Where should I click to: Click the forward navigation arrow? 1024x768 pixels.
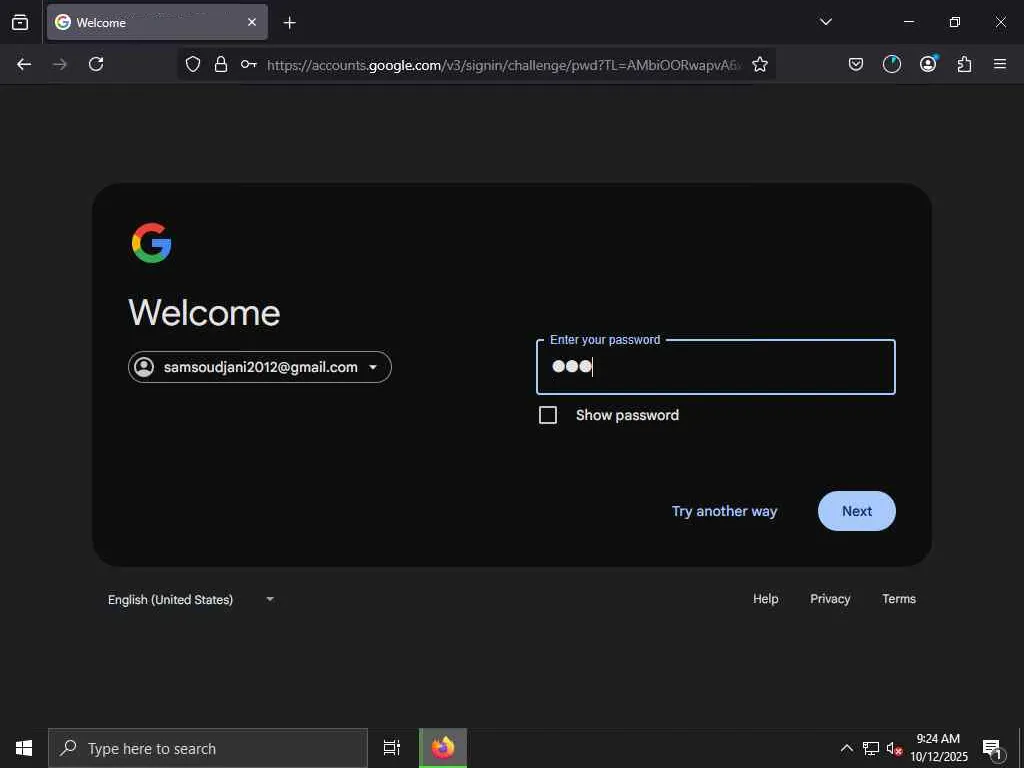[60, 64]
